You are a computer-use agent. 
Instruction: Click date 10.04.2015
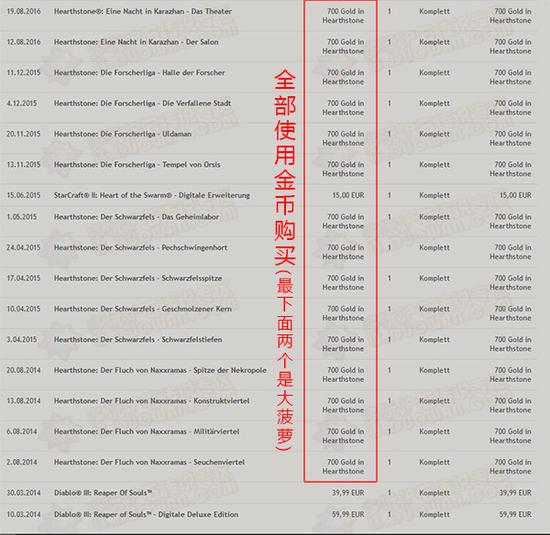(x=24, y=309)
